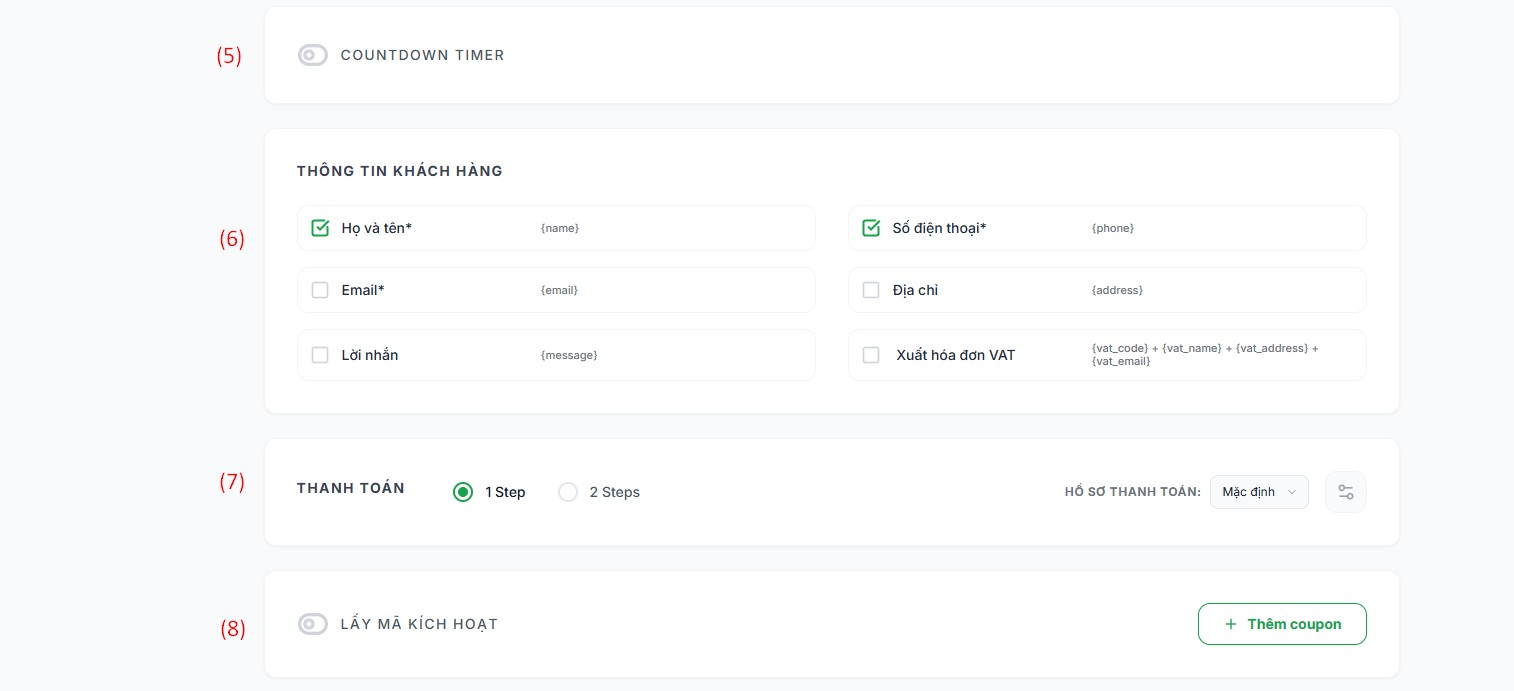This screenshot has width=1514, height=691.
Task: Check the Địa chỉ checkbox
Action: click(x=871, y=290)
